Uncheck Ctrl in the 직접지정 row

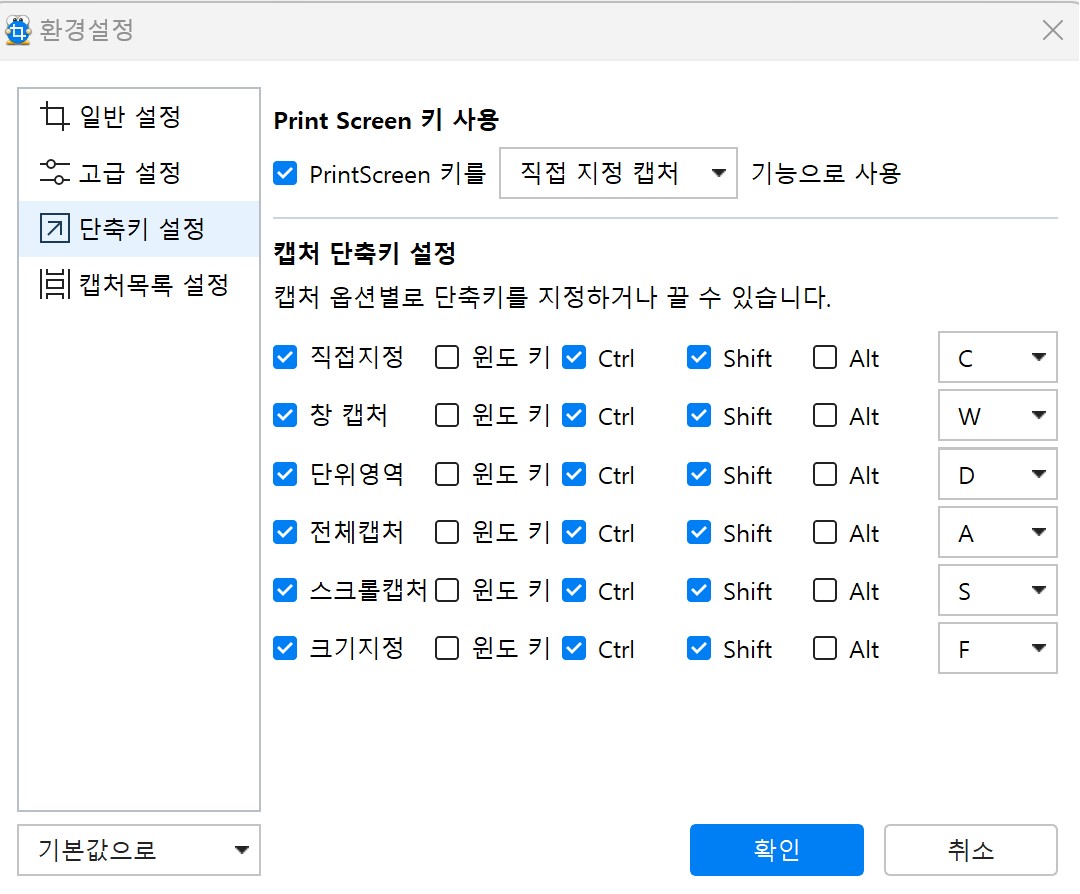[x=574, y=357]
